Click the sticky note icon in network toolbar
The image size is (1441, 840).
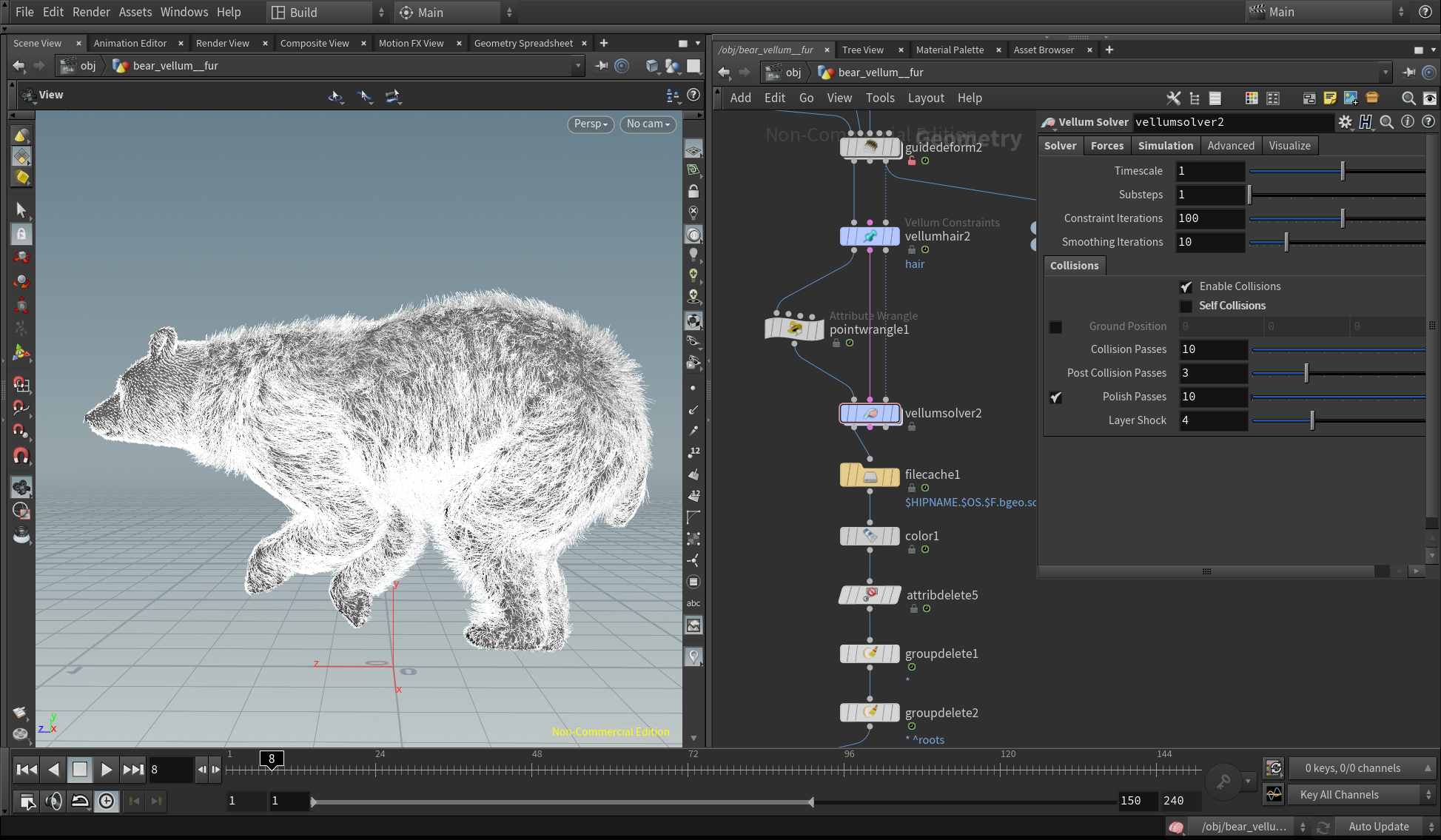click(x=1330, y=98)
